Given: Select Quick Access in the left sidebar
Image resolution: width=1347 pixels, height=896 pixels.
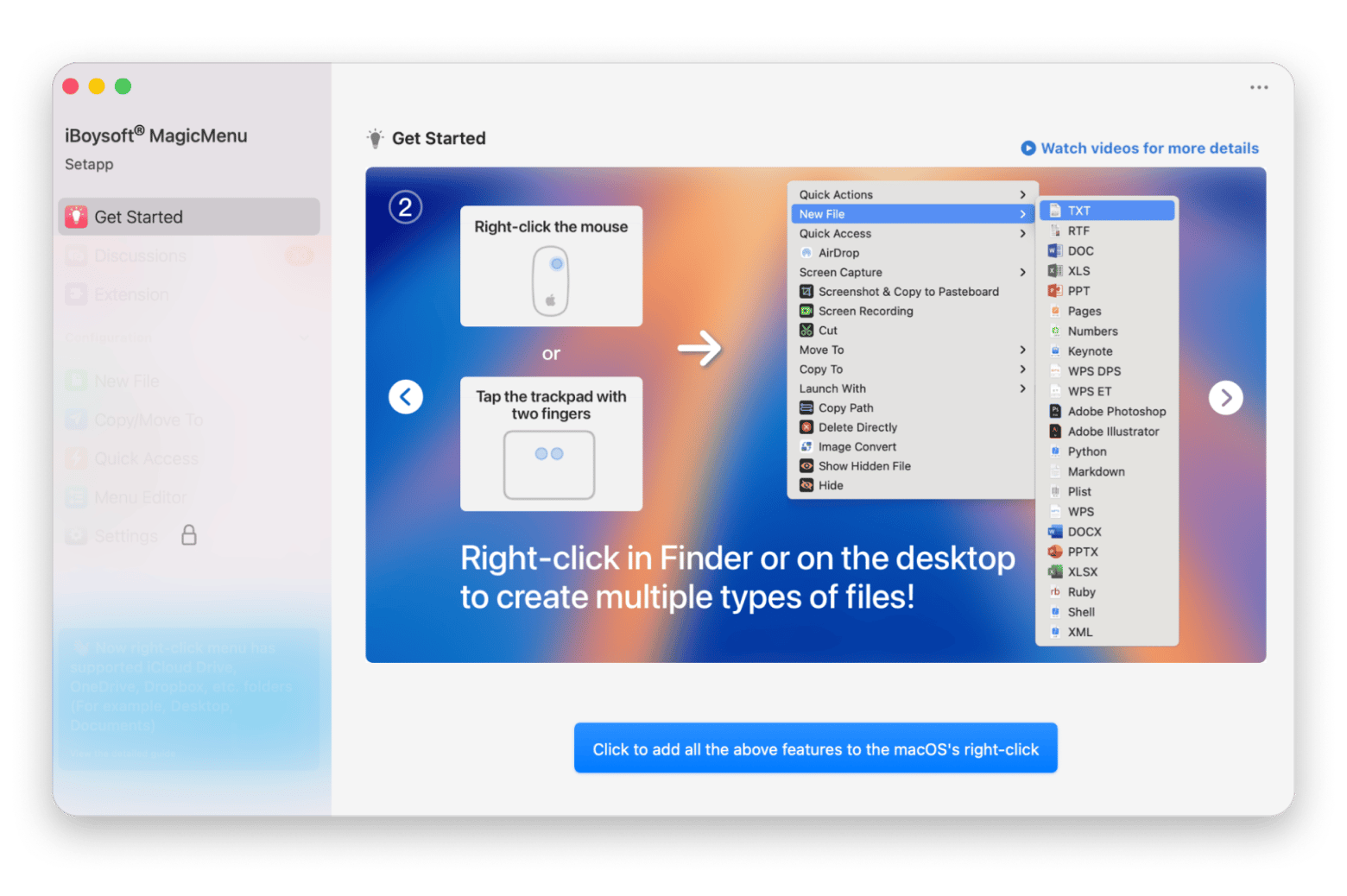Looking at the screenshot, I should tap(189, 458).
